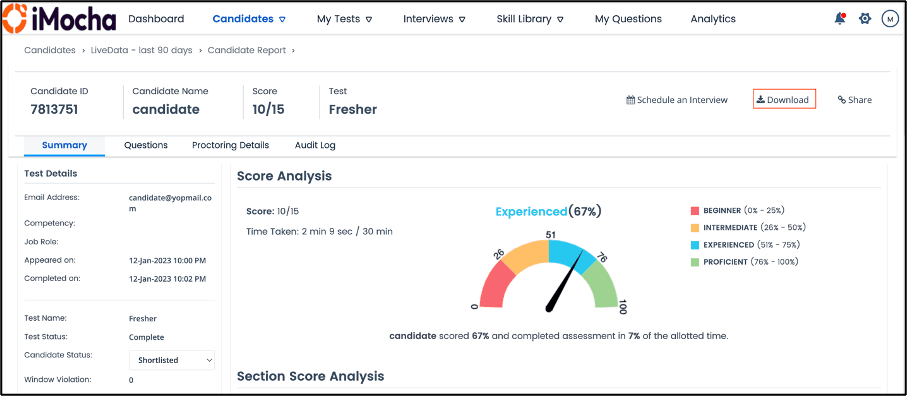This screenshot has width=908, height=396.
Task: Click the Share button label
Action: tap(860, 100)
